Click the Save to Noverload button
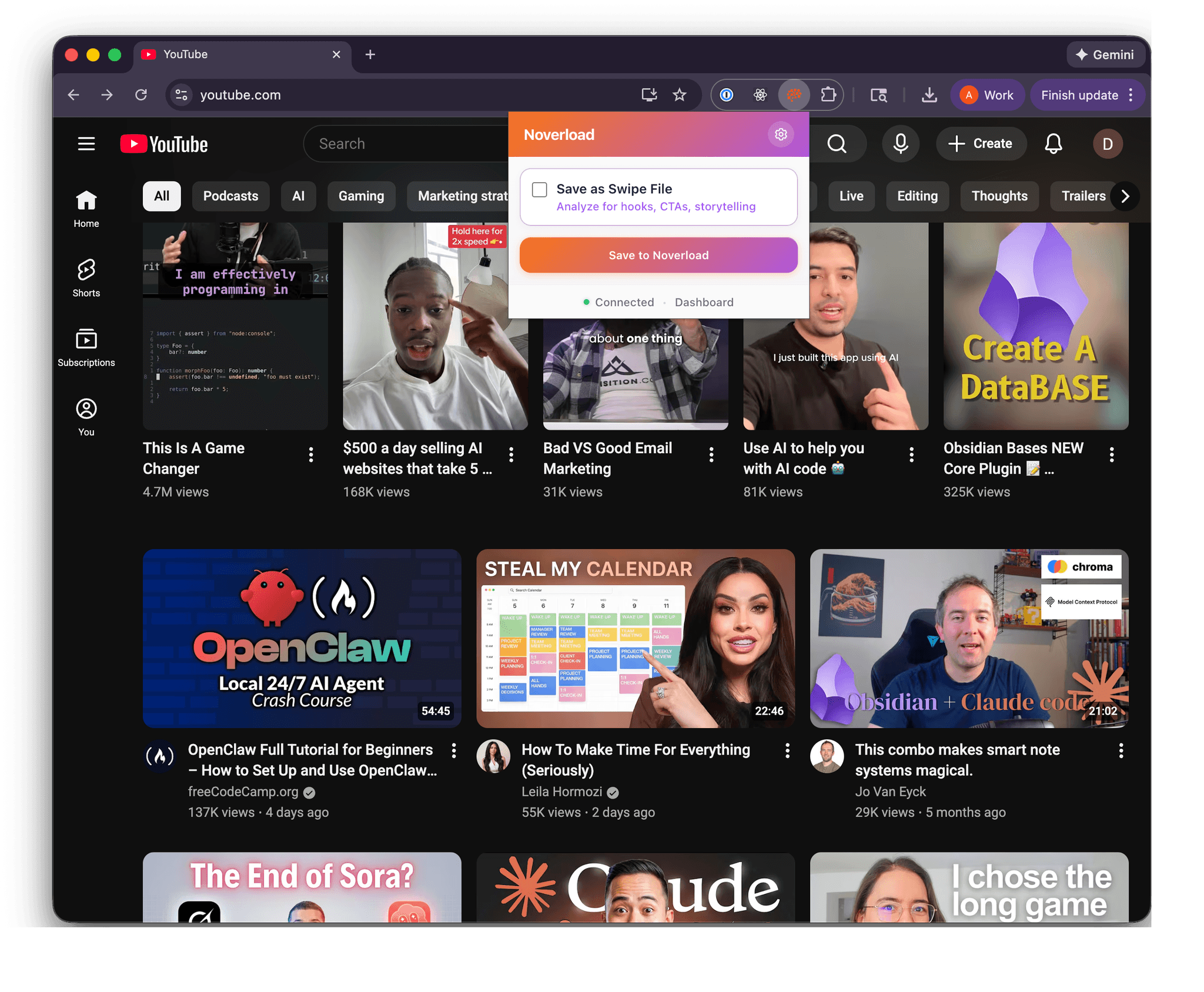This screenshot has width=1204, height=992. point(658,255)
